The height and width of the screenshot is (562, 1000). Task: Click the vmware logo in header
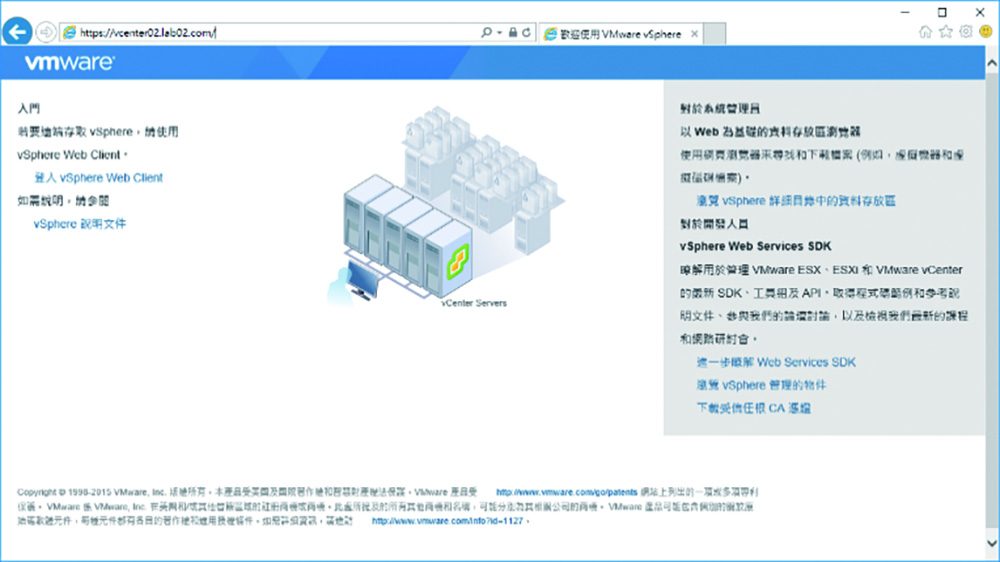70,63
